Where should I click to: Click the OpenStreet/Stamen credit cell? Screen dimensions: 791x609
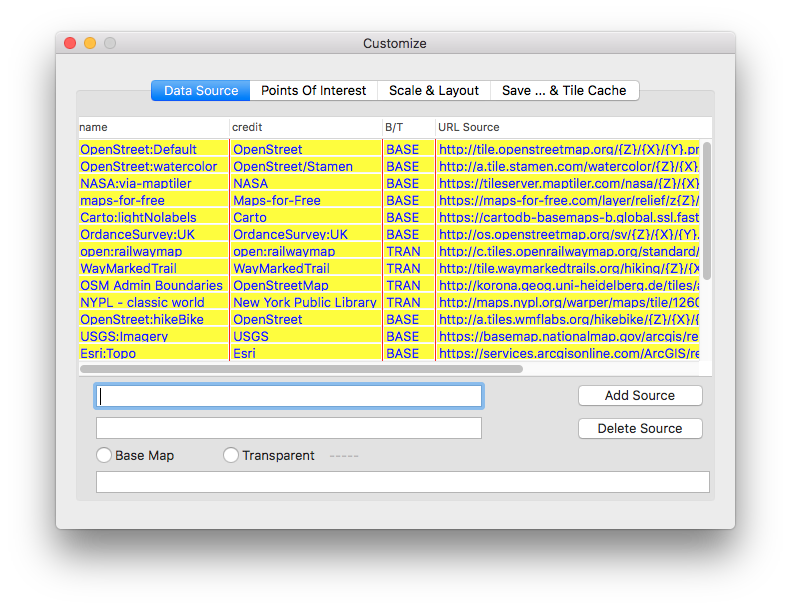pyautogui.click(x=306, y=167)
